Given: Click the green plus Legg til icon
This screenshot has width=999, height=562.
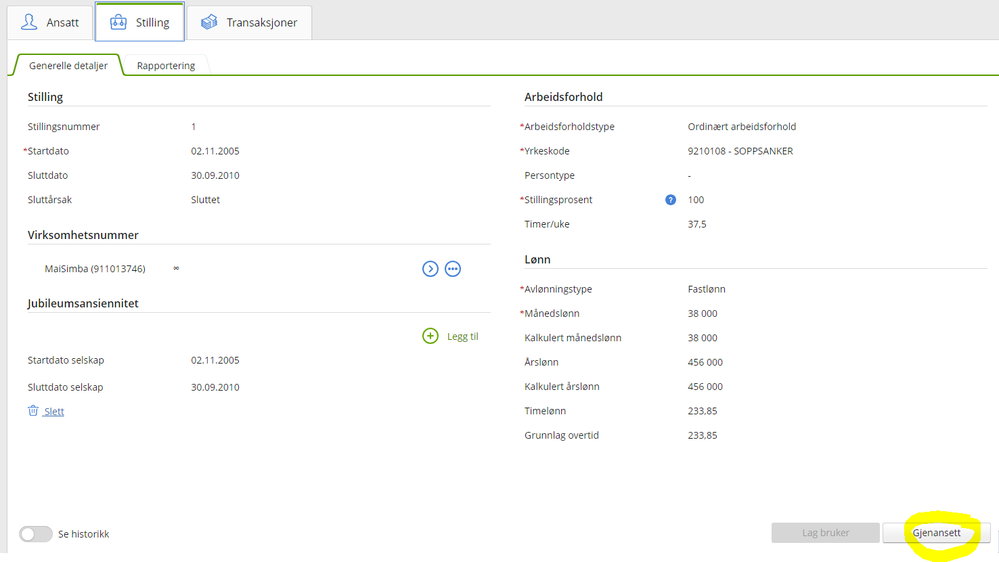Looking at the screenshot, I should point(430,336).
